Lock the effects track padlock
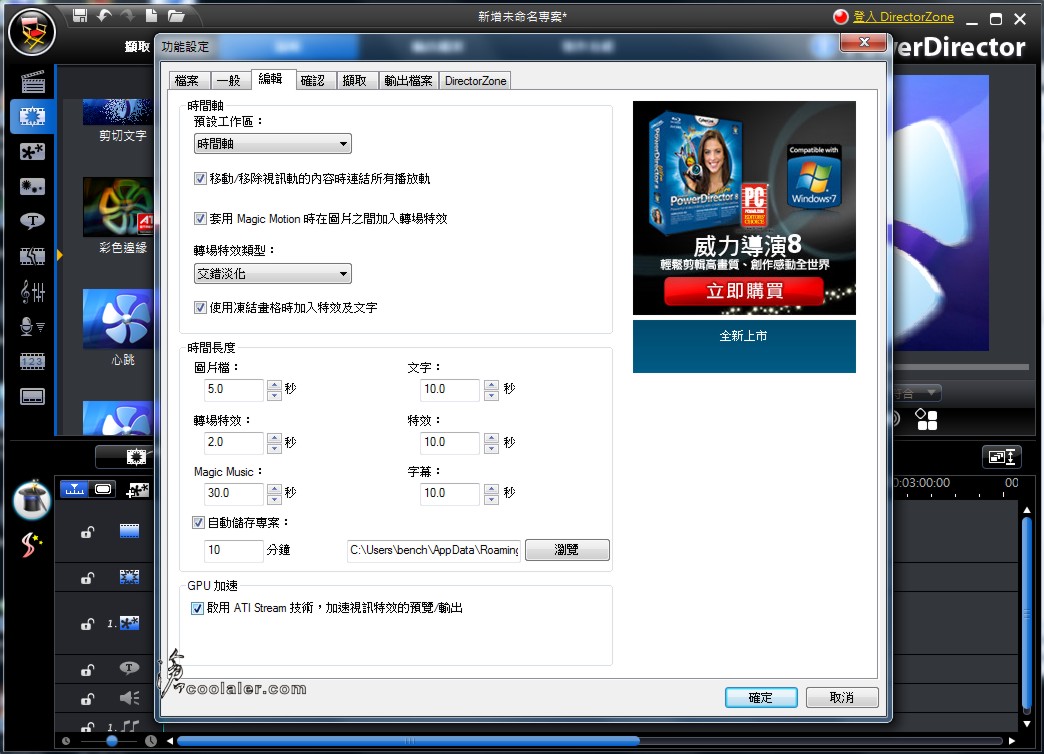1044x754 pixels. [87, 578]
